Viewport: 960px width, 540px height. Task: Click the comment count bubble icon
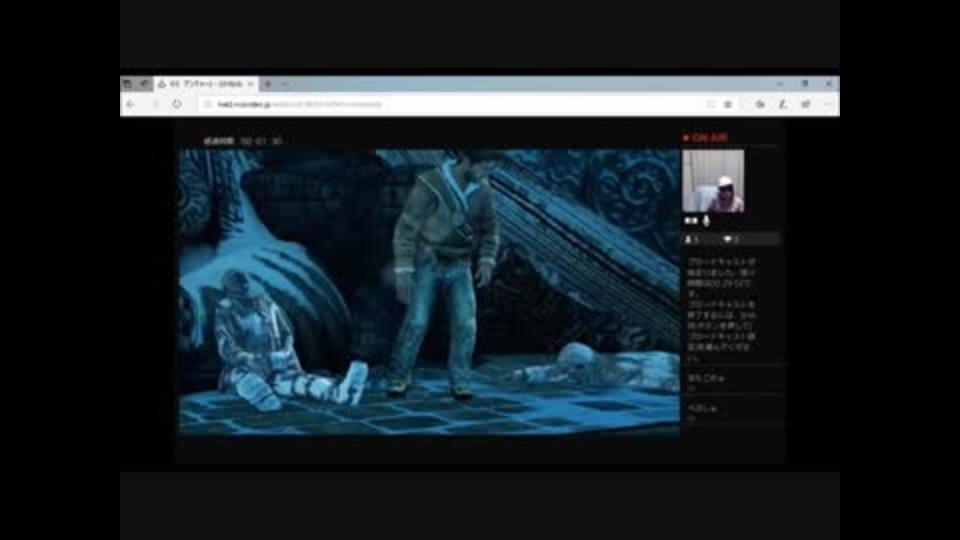[727, 239]
